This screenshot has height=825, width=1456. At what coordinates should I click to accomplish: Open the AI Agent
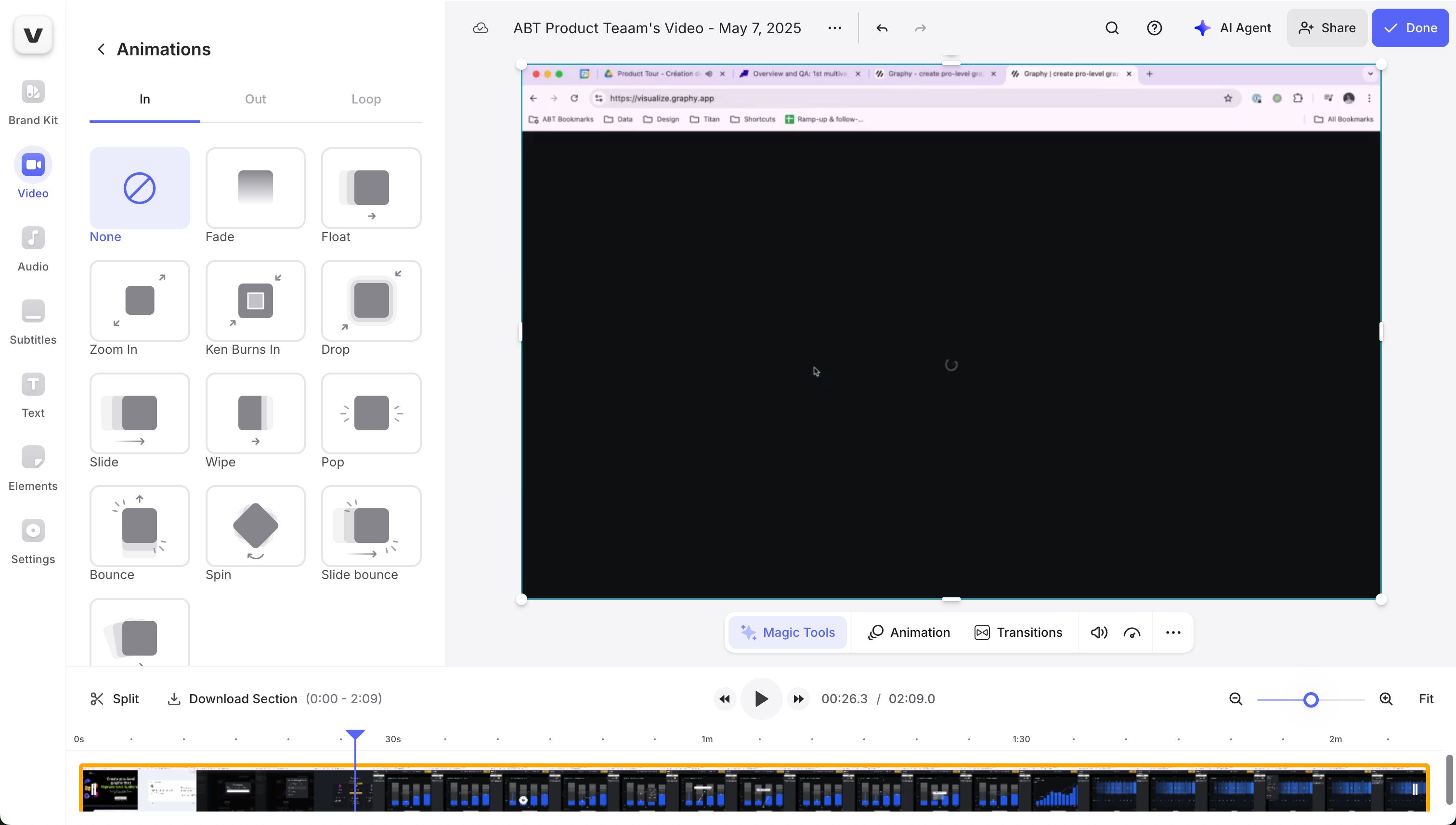coord(1232,28)
